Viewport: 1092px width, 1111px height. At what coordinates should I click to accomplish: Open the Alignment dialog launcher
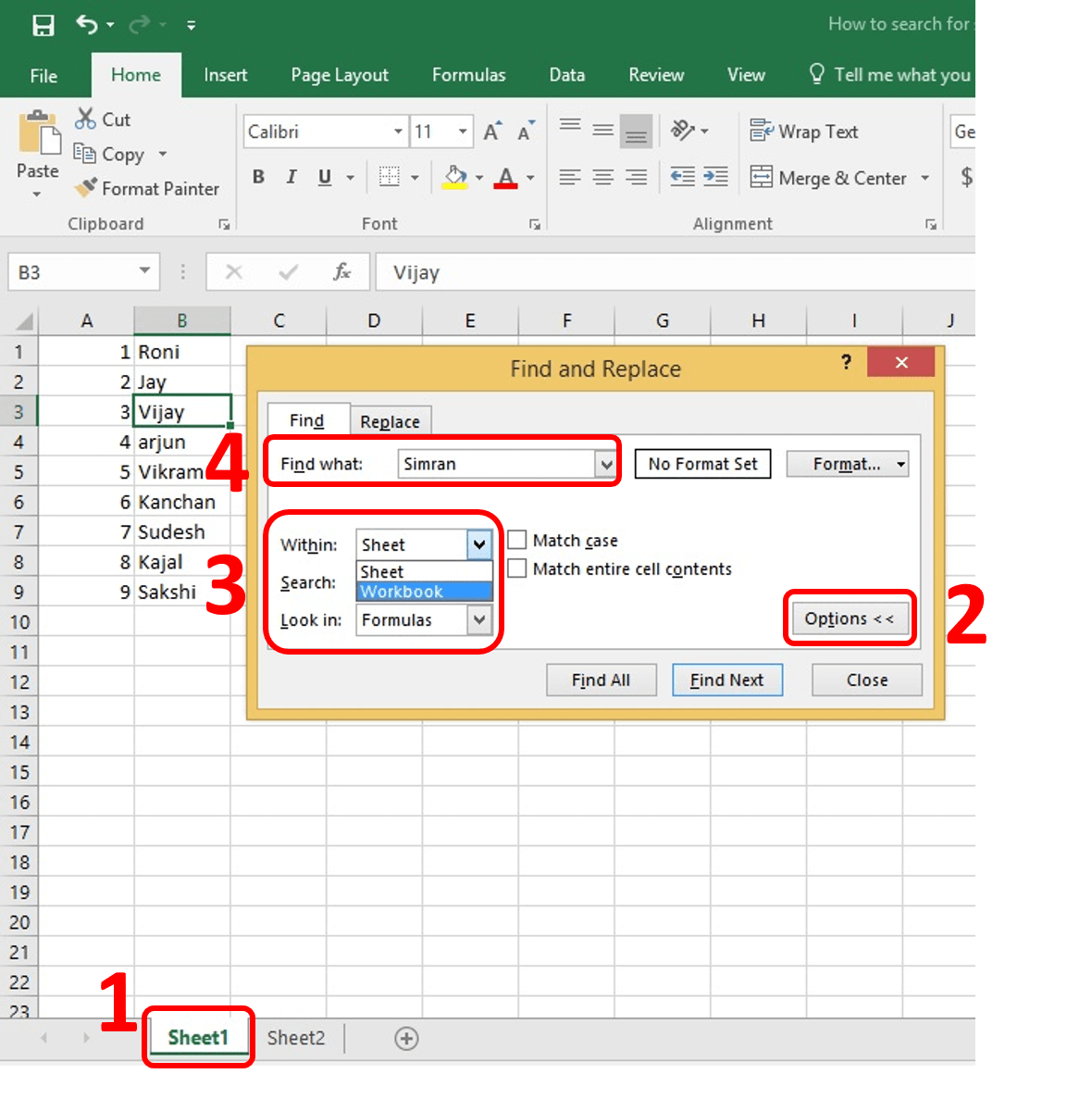click(931, 224)
